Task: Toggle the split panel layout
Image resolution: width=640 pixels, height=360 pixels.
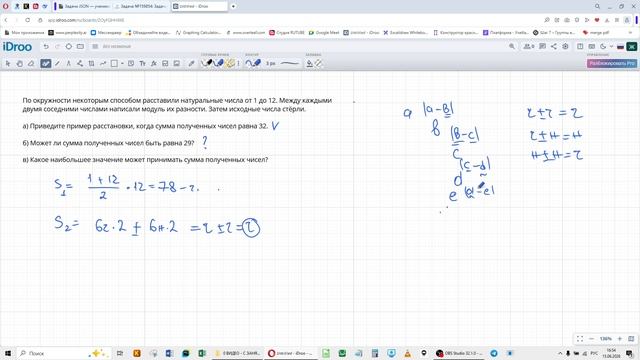Action: pos(580,47)
